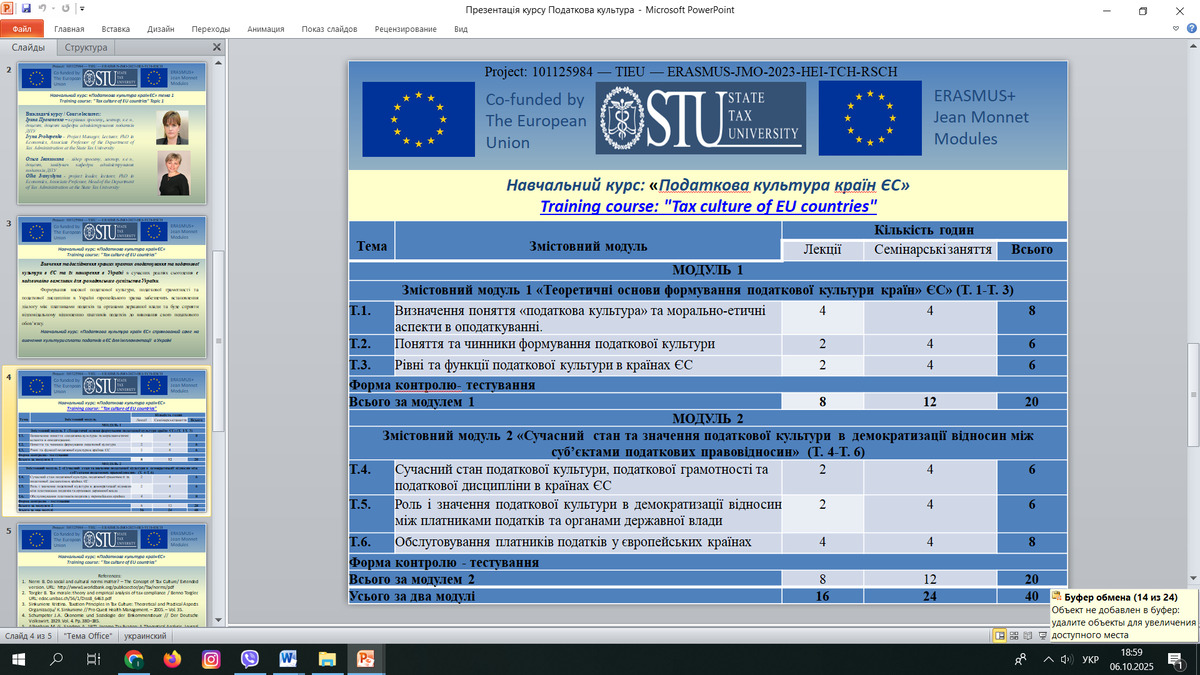
Task: Close the slides thumbnail pane
Action: [217, 48]
